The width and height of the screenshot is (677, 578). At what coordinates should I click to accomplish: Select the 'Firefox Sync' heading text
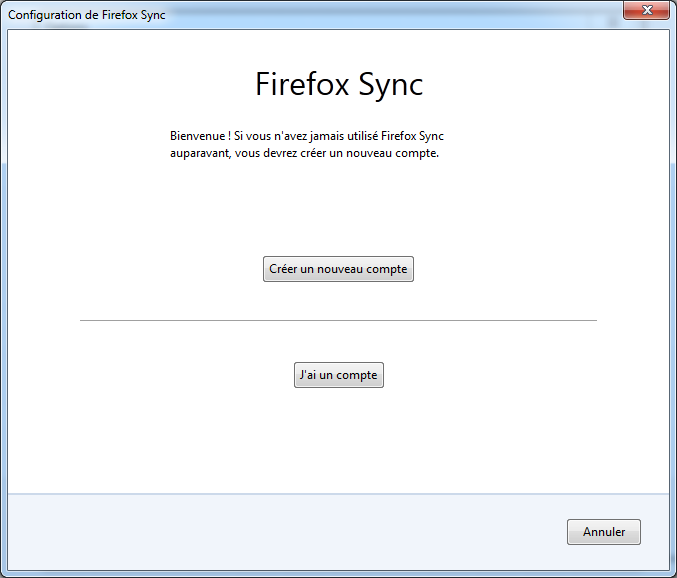click(x=339, y=85)
